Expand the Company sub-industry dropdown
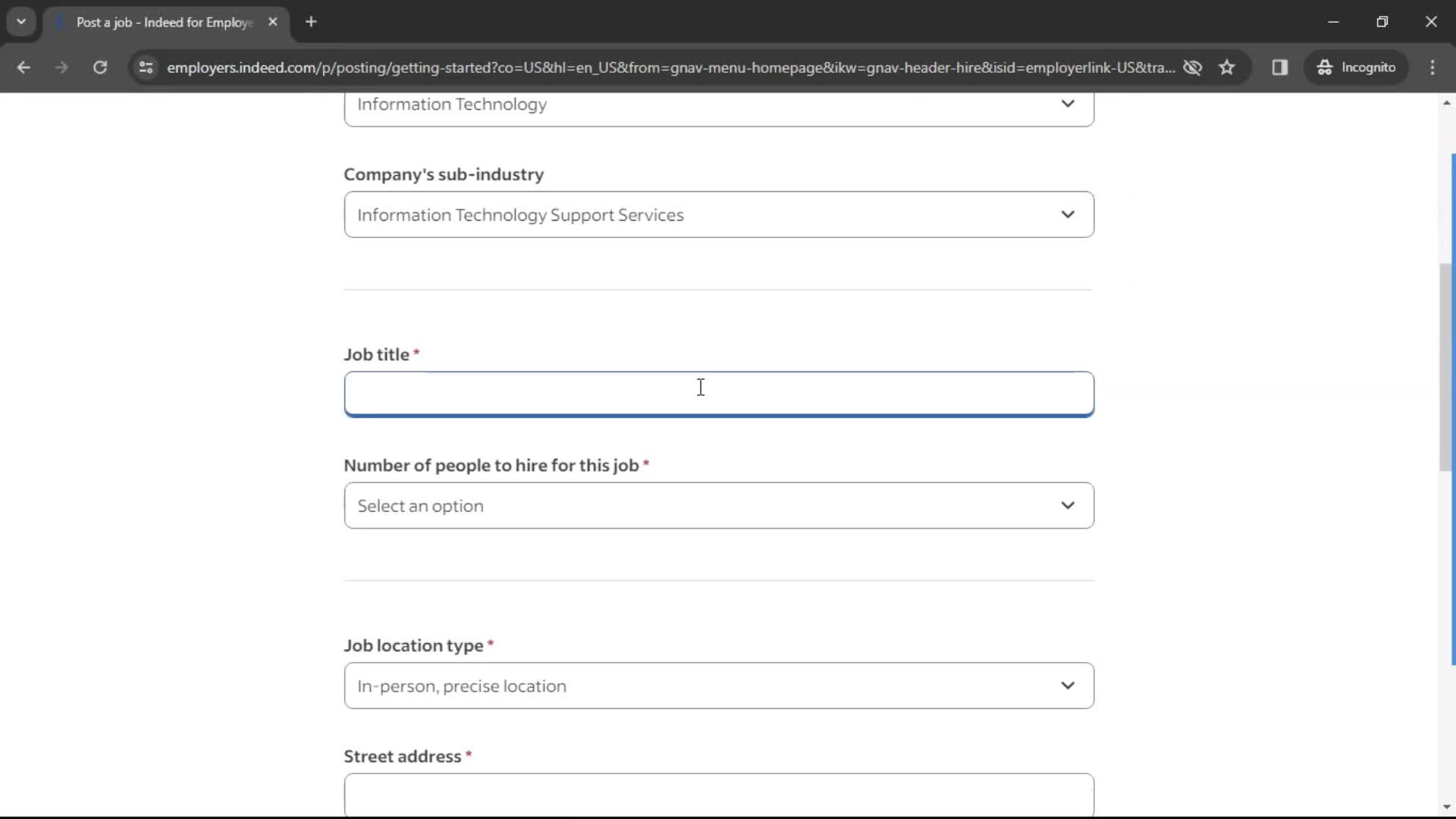This screenshot has width=1456, height=819. [x=718, y=214]
